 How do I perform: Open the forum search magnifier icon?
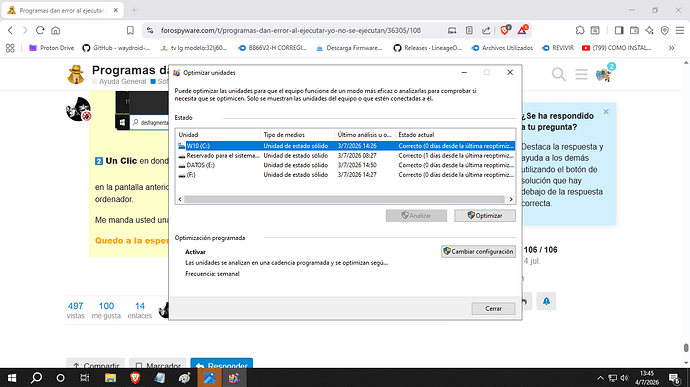558,74
